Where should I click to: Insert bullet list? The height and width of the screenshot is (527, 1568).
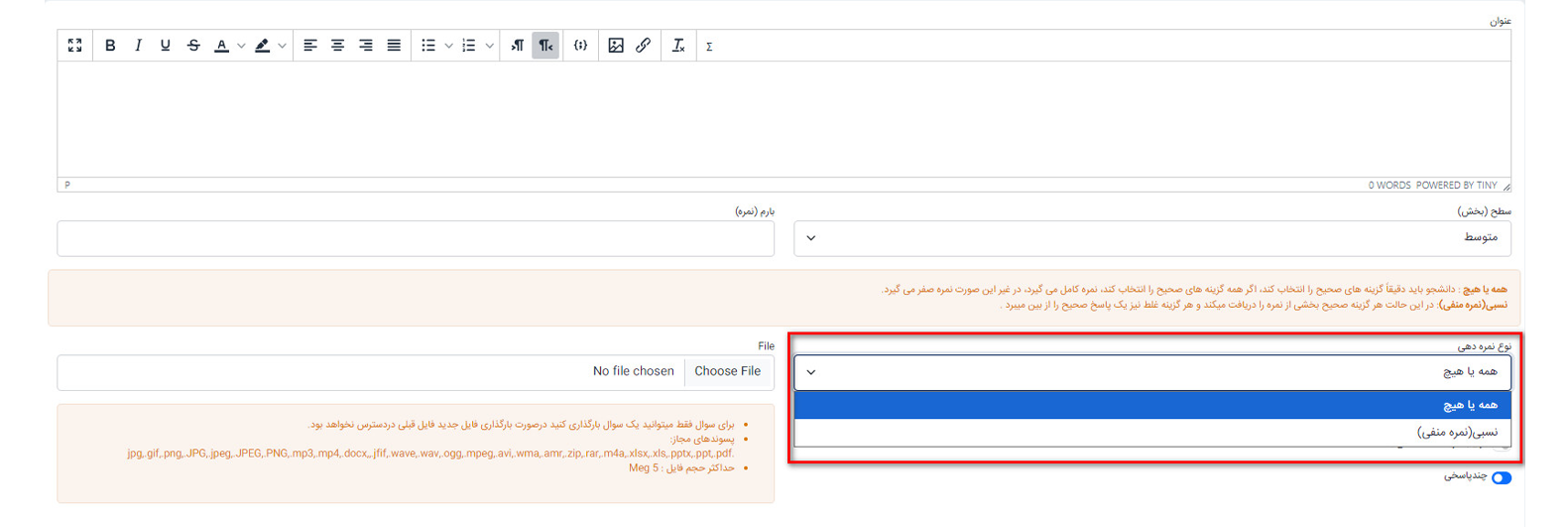point(428,46)
